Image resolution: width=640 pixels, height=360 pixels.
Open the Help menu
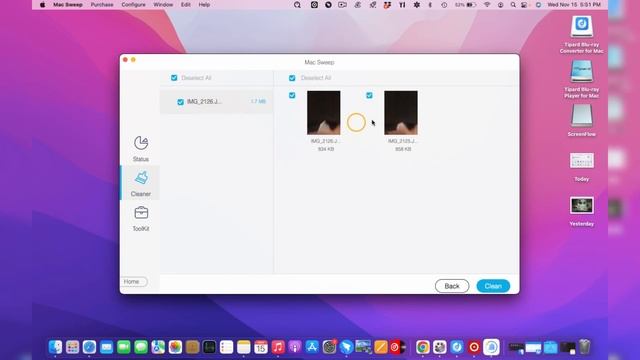click(204, 5)
